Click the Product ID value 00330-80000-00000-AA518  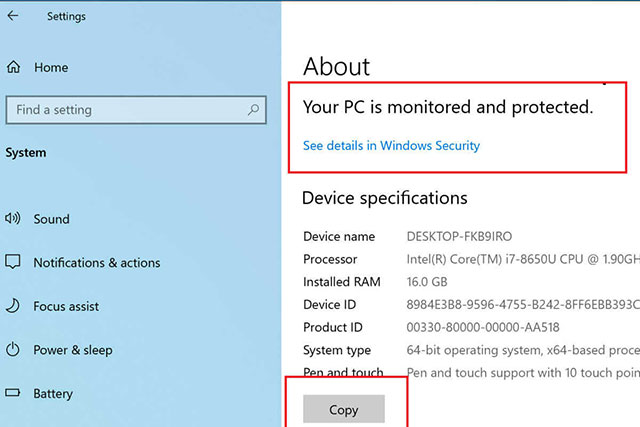point(483,327)
